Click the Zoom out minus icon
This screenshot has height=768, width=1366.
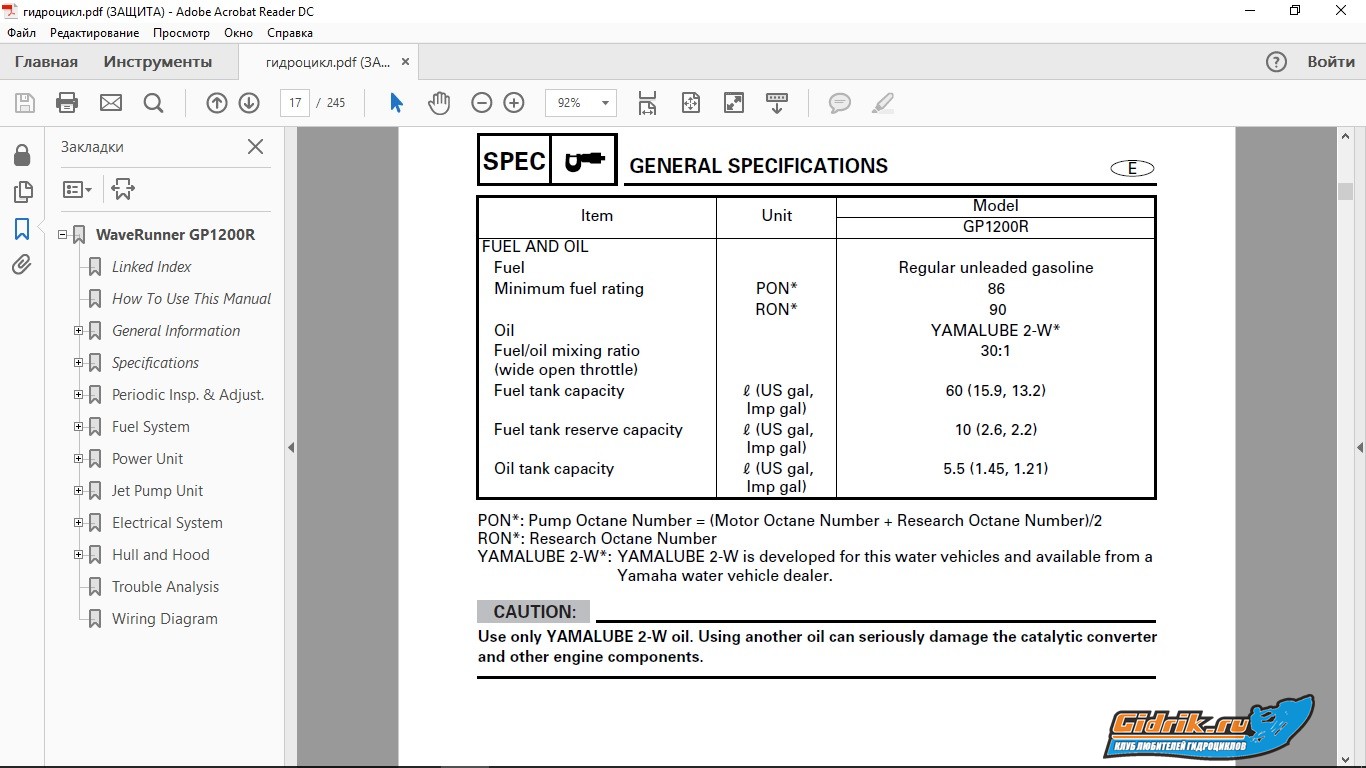tap(481, 103)
